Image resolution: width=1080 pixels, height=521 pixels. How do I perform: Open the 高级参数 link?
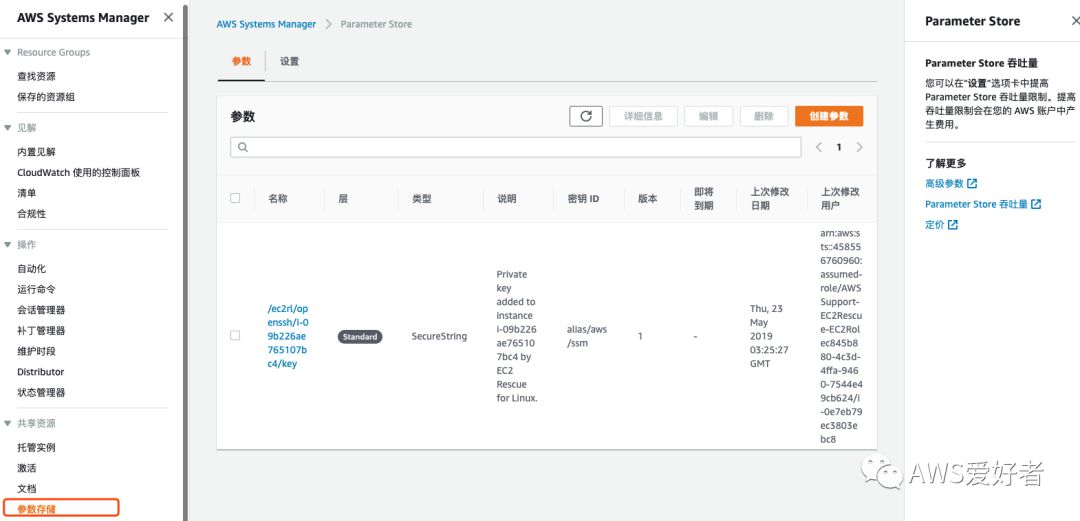[x=944, y=183]
